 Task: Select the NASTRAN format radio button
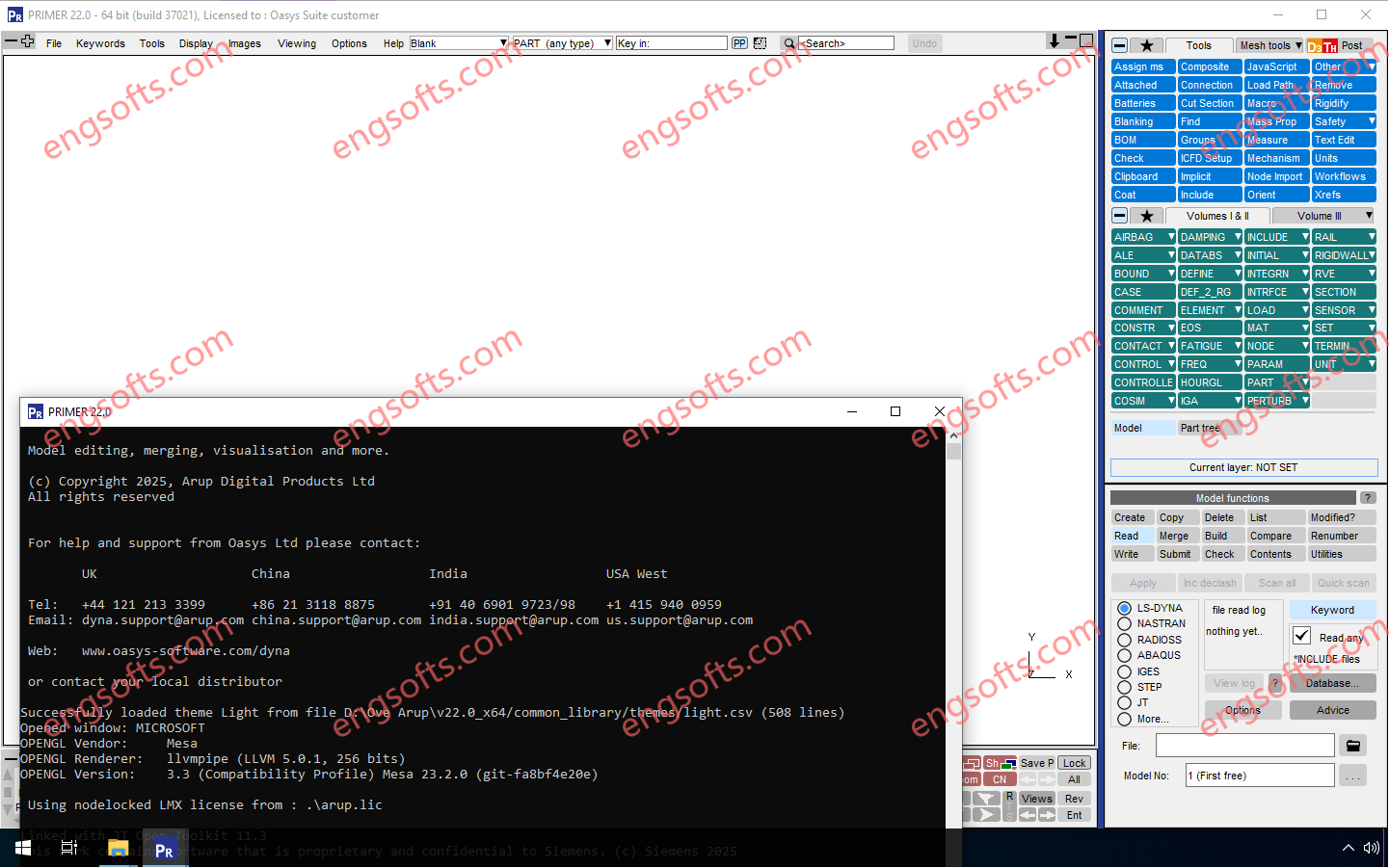(1124, 623)
